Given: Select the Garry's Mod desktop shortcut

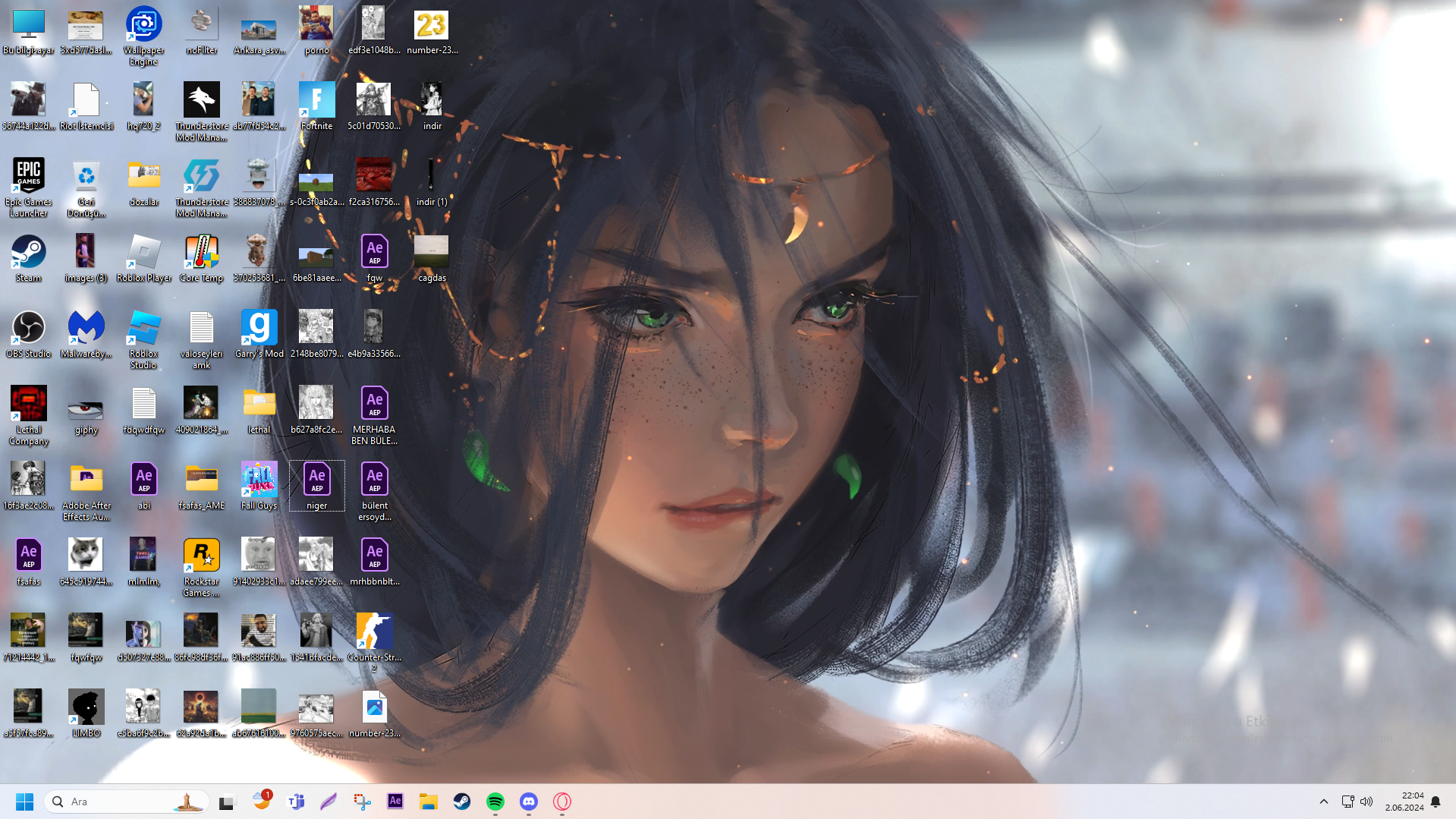Looking at the screenshot, I should click(x=259, y=335).
